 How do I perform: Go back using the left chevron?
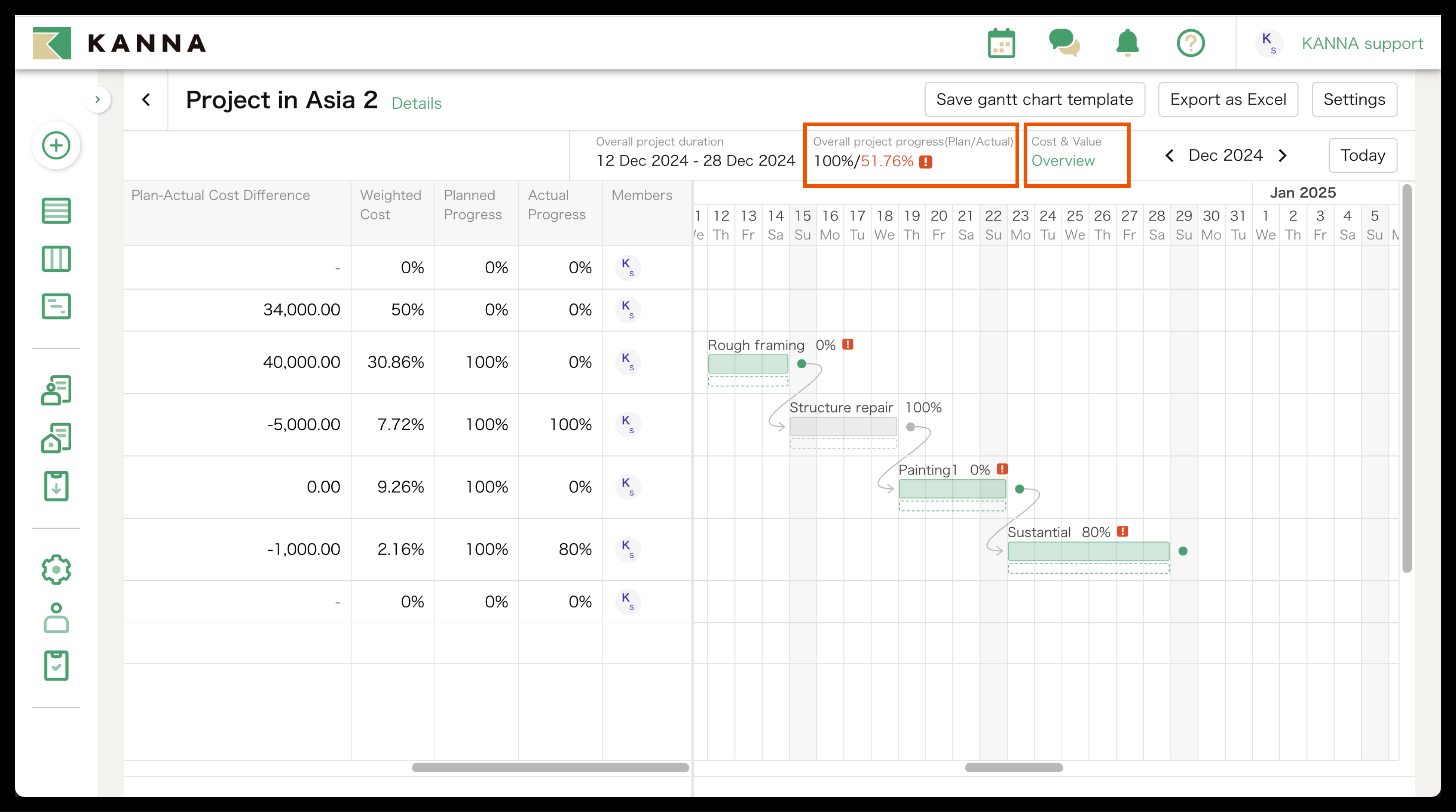tap(146, 100)
